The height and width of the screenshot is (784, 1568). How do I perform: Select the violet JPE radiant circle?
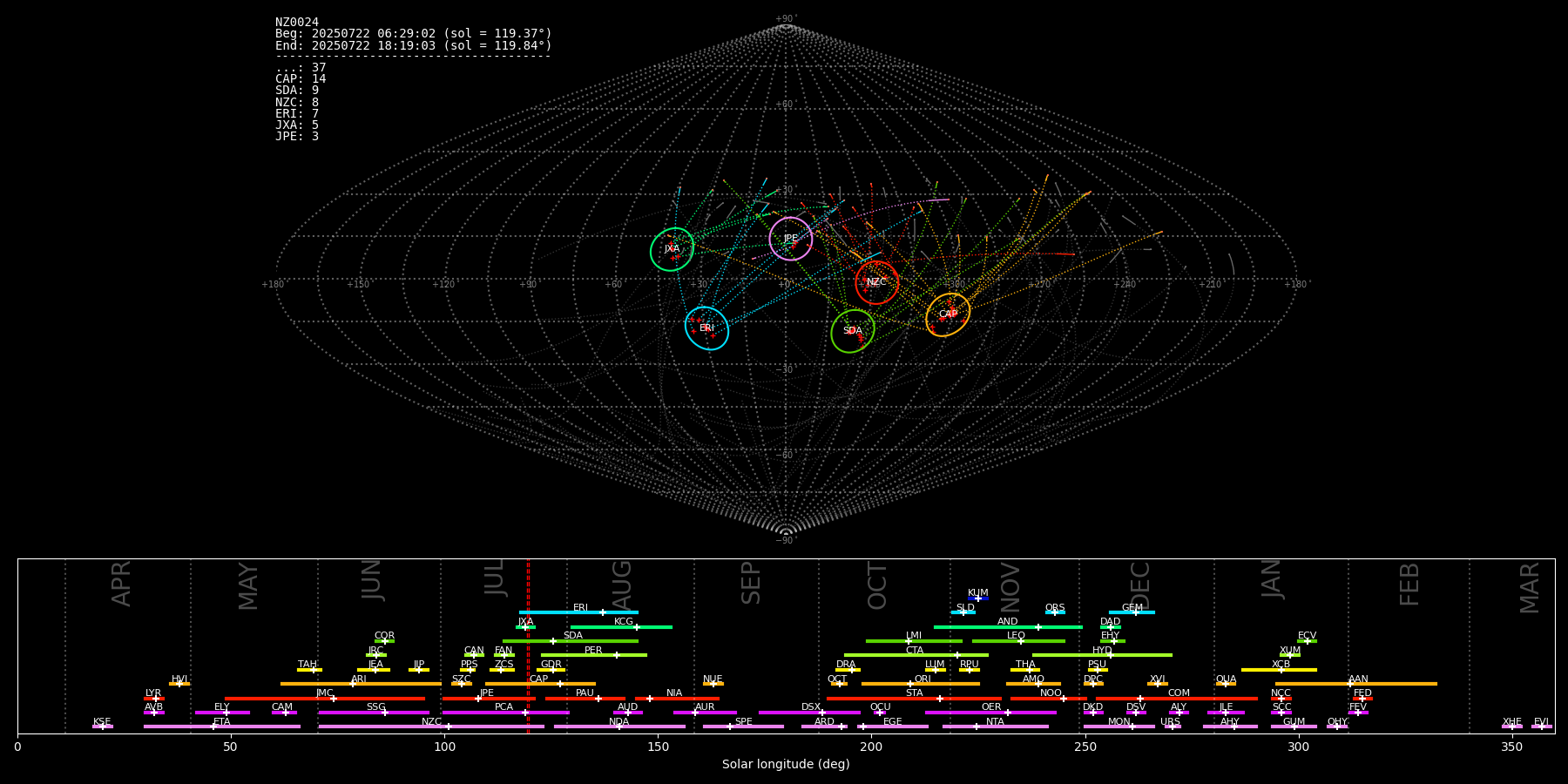(x=791, y=239)
